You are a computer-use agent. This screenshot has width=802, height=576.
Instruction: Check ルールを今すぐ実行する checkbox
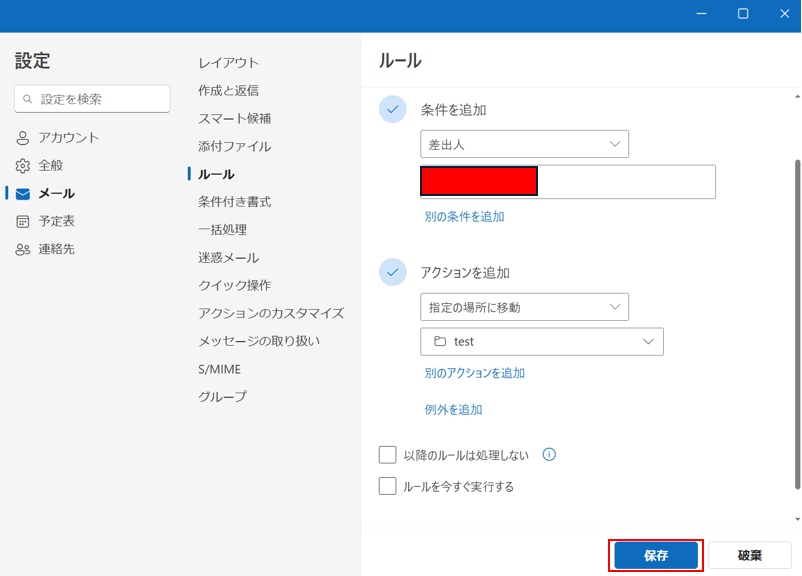pyautogui.click(x=387, y=486)
